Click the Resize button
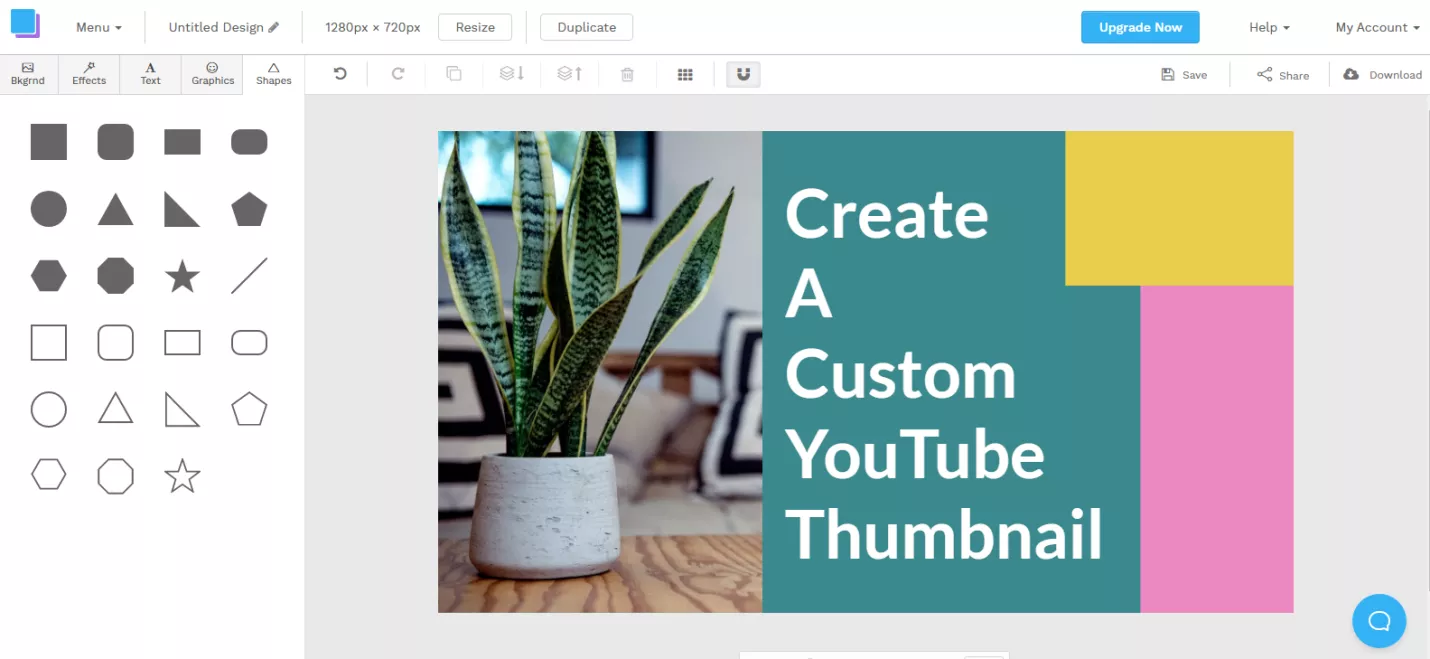Viewport: 1430px width, 659px height. 475,27
